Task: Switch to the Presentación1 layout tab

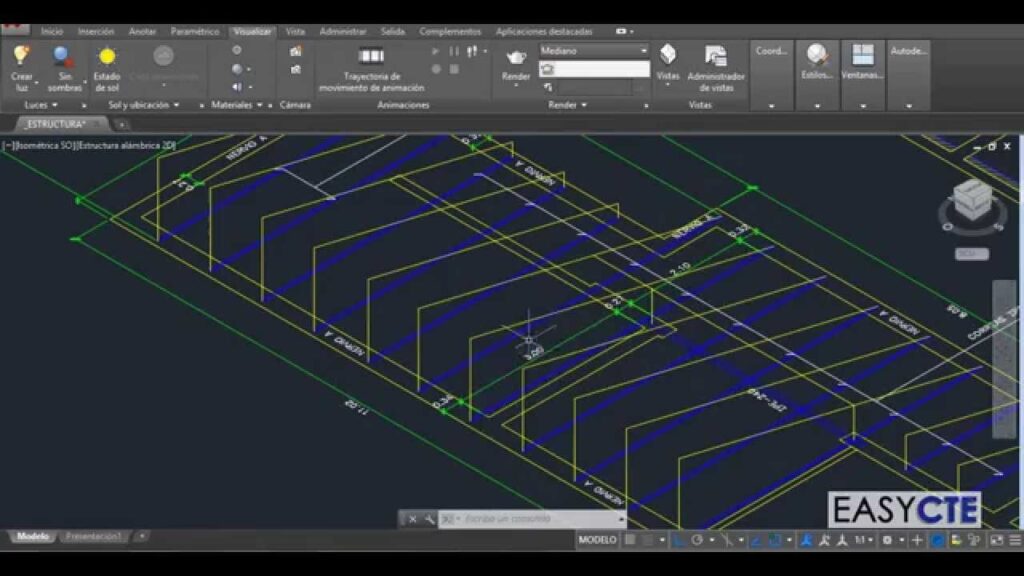Action: click(x=93, y=537)
